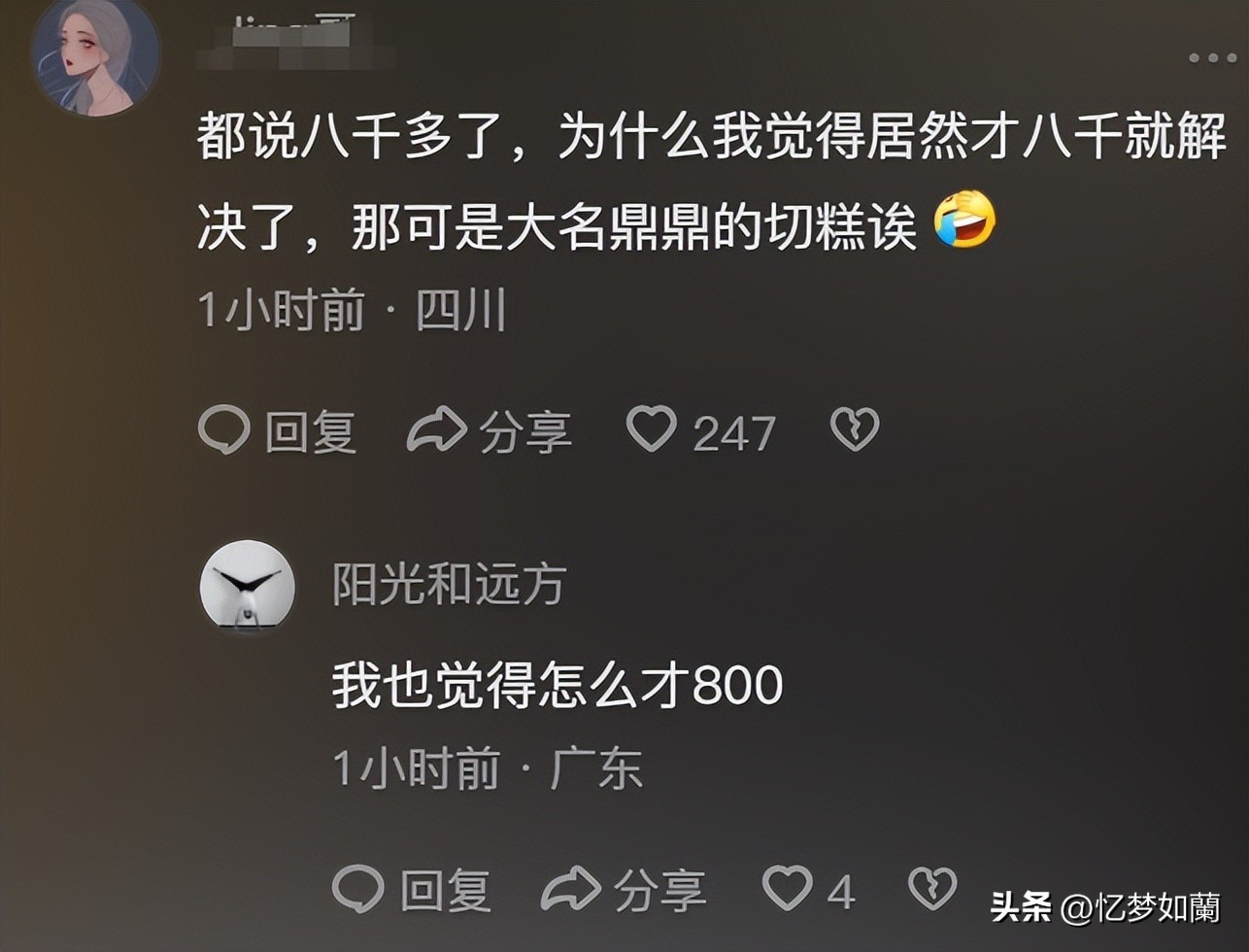1249x952 pixels.
Task: Click the 头条 @忆梦如蘭 watermark
Action: pos(1104,907)
